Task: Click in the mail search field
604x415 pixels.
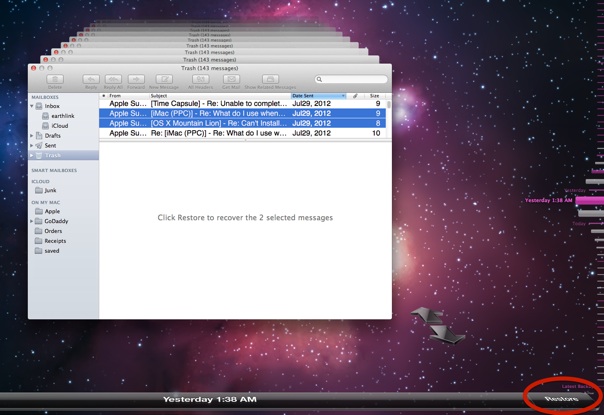Action: click(x=352, y=79)
